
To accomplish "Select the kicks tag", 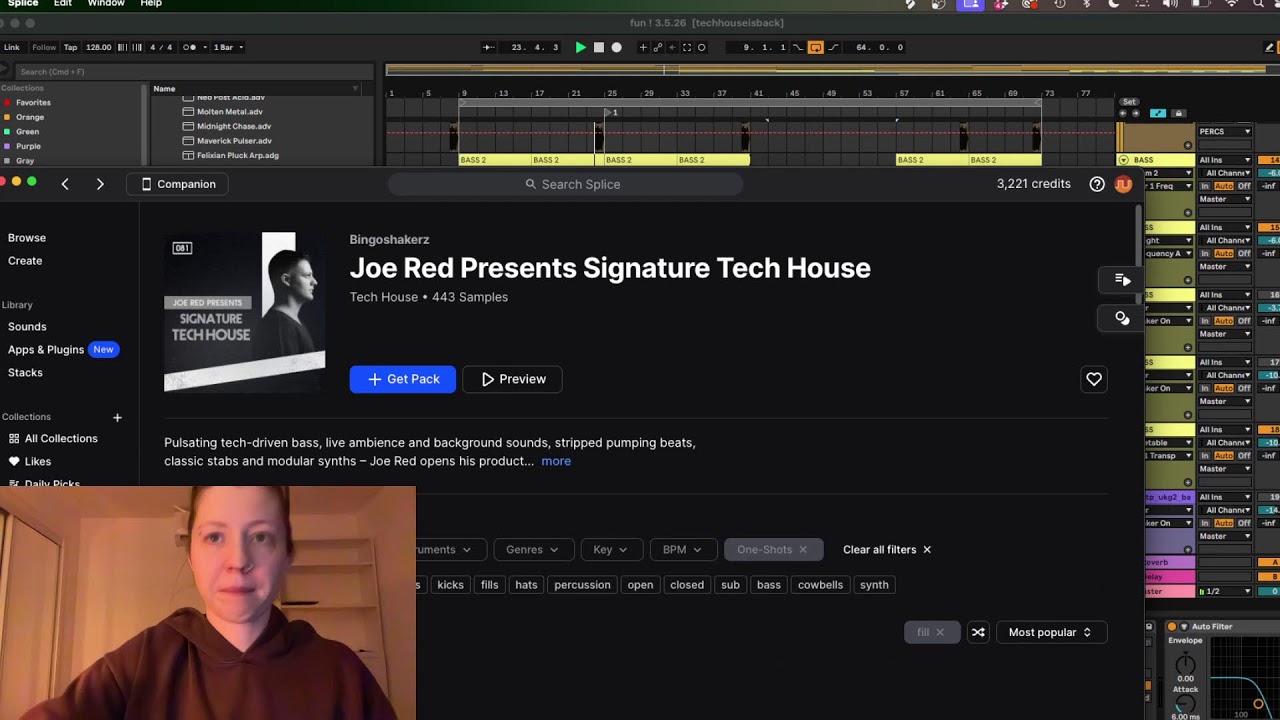I will [450, 585].
